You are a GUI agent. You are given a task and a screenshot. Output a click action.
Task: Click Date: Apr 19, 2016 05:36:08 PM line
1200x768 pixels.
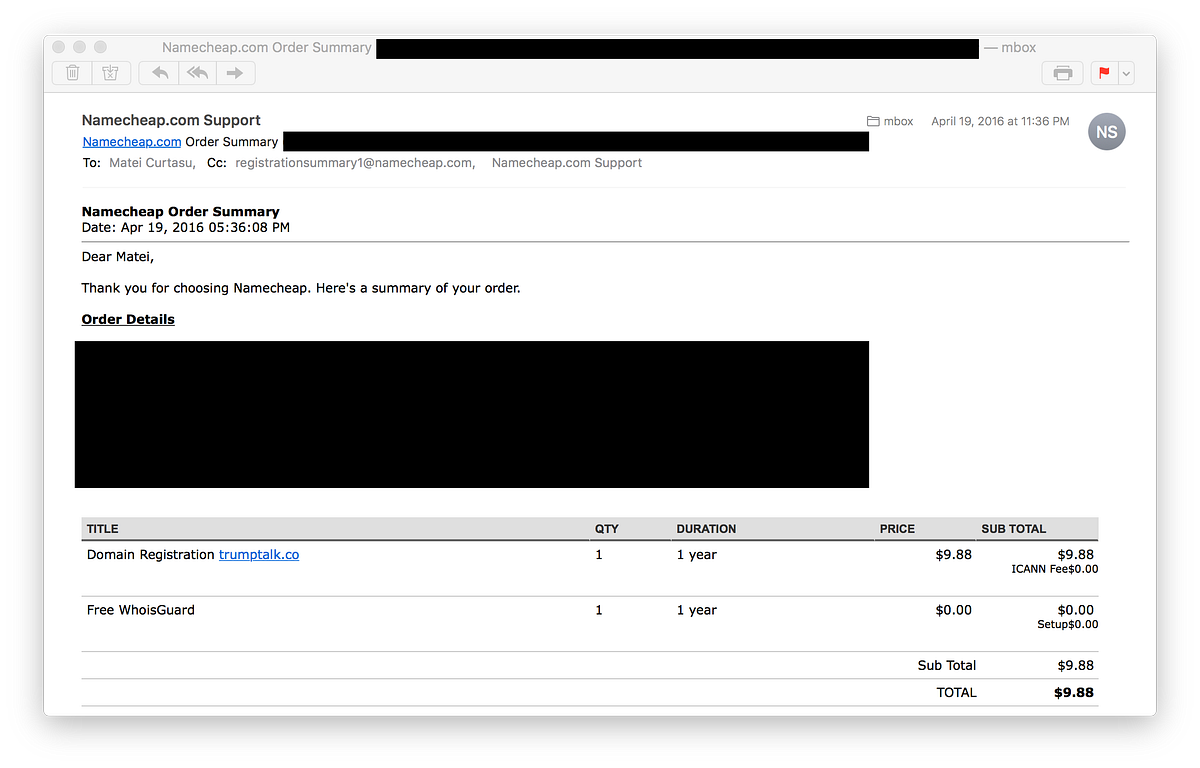[x=186, y=227]
